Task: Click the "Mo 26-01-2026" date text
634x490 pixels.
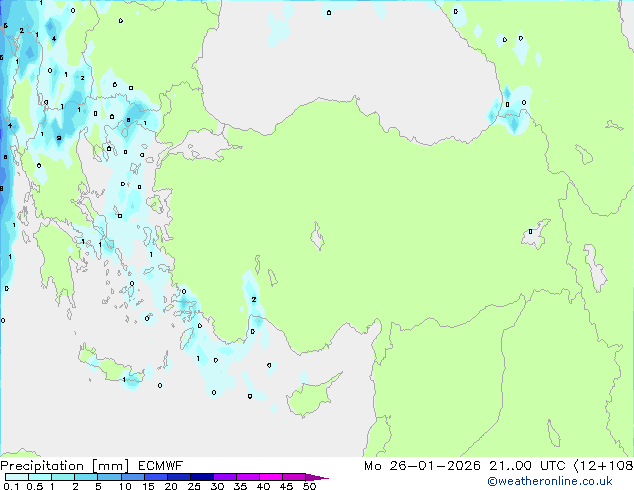Action: [422, 466]
